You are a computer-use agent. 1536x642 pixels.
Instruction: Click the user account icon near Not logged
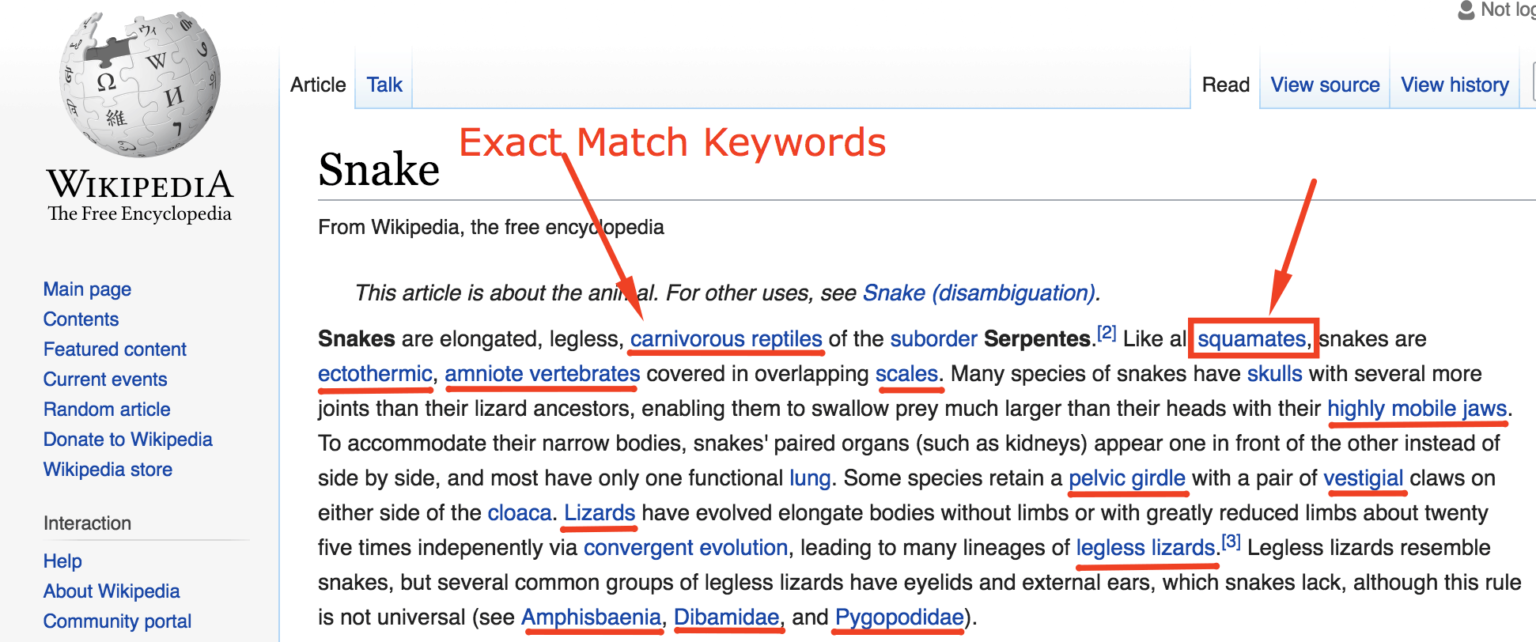[x=1464, y=10]
